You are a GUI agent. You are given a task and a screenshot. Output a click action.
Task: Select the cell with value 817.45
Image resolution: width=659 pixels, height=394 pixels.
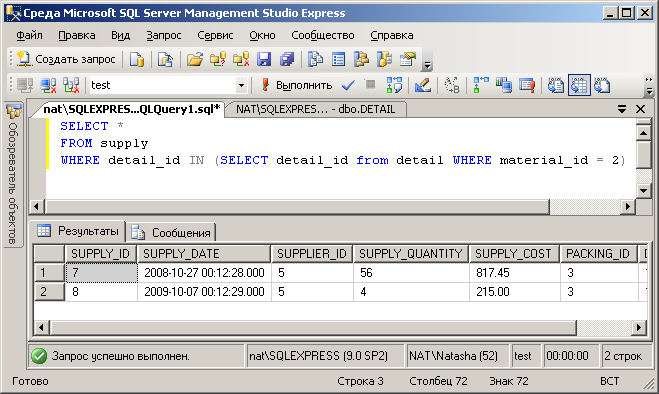pos(514,273)
